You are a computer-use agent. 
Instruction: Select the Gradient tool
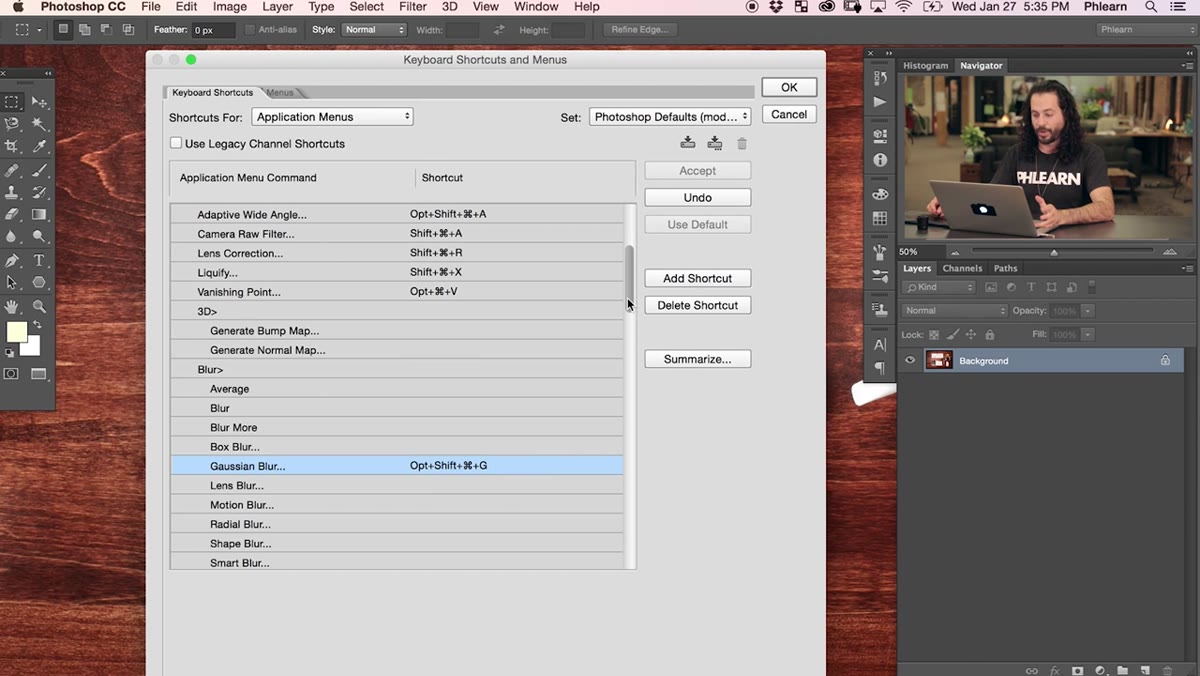(39, 214)
